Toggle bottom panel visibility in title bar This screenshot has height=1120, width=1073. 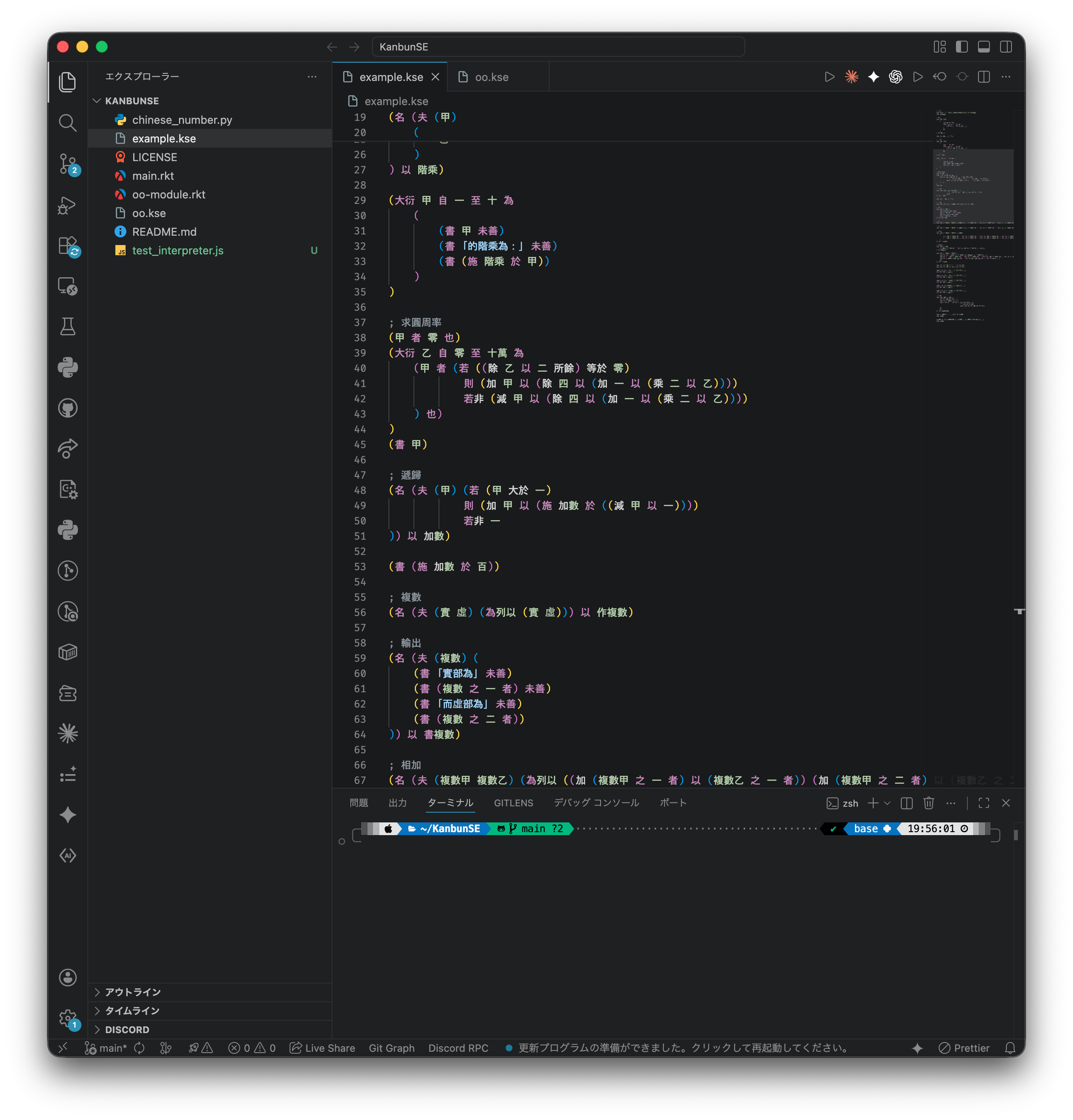pyautogui.click(x=983, y=47)
